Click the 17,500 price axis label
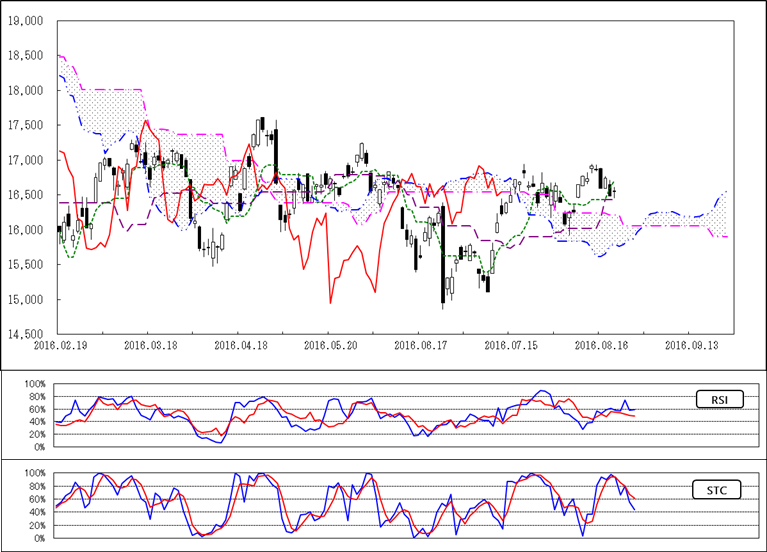This screenshot has height=552, width=767. pyautogui.click(x=27, y=125)
